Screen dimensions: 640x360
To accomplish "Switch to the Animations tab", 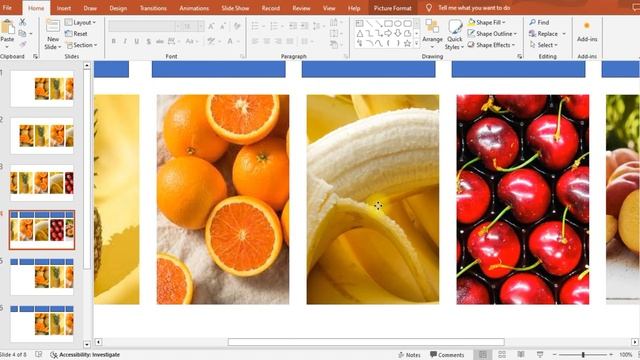I will pos(194,8).
